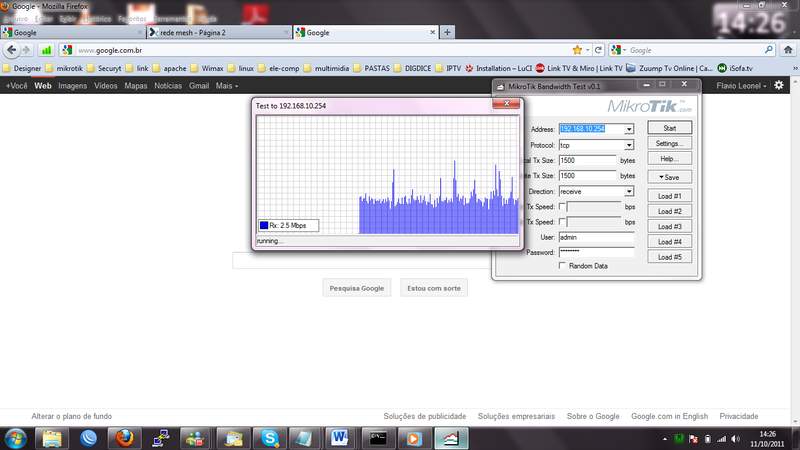The height and width of the screenshot is (450, 800).
Task: Click the Start button in Bandwidth Test
Action: pyautogui.click(x=669, y=128)
